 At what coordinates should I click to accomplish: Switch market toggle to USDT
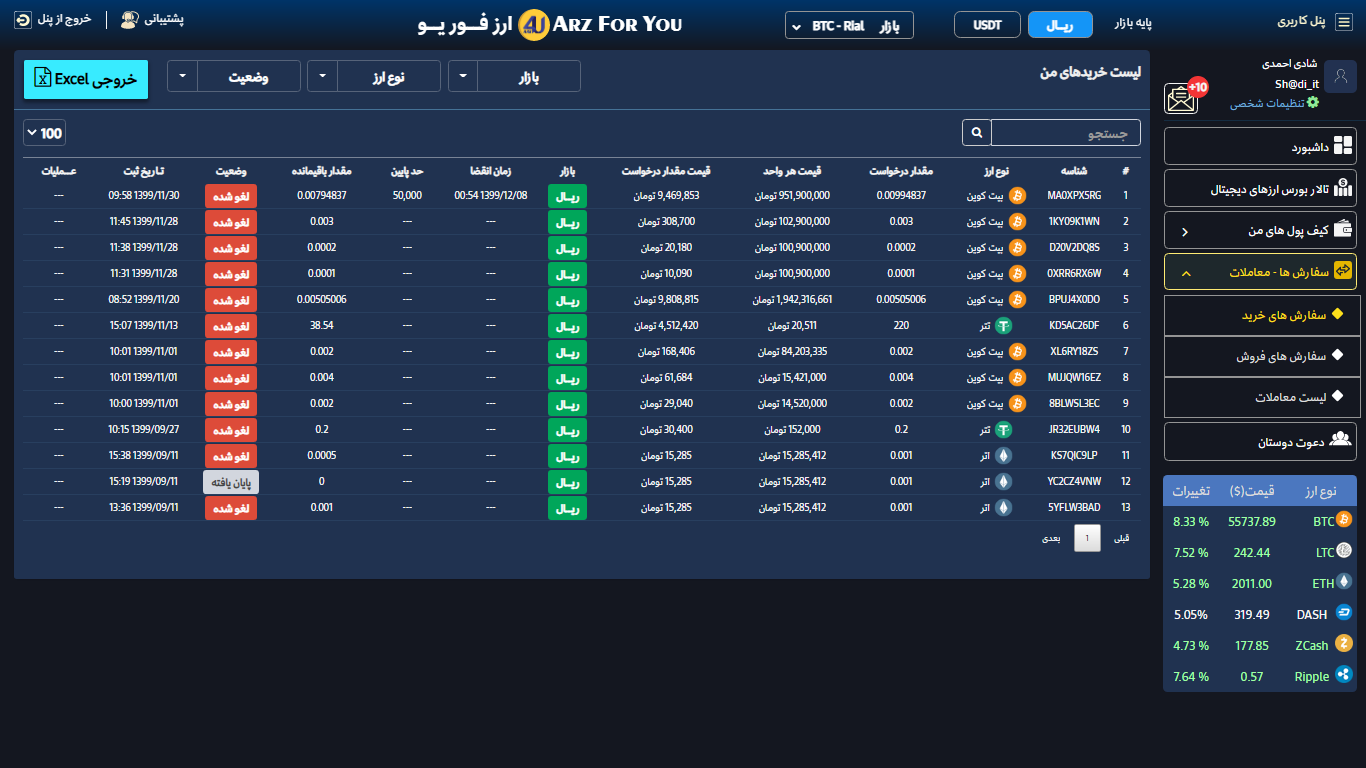986,24
